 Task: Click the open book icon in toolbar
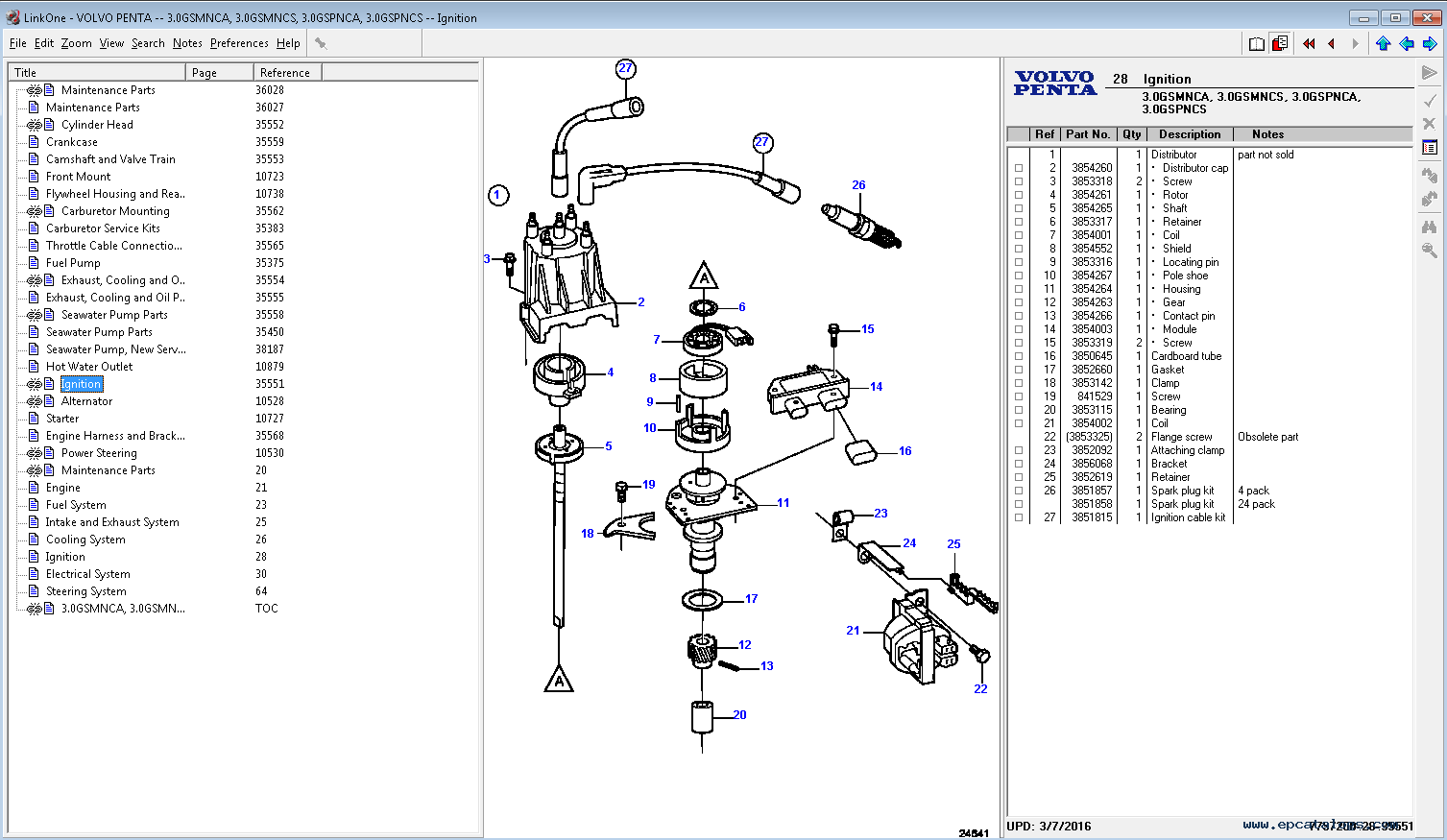pos(1256,43)
